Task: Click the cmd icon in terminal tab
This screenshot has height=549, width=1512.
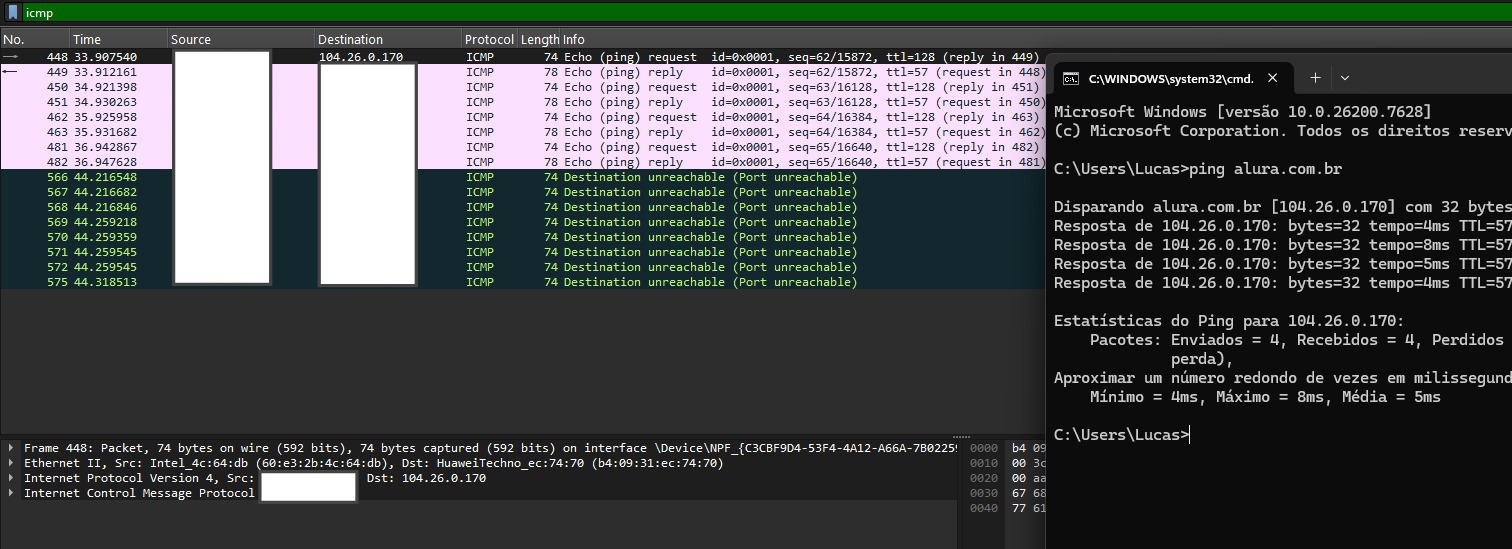Action: click(x=1070, y=78)
